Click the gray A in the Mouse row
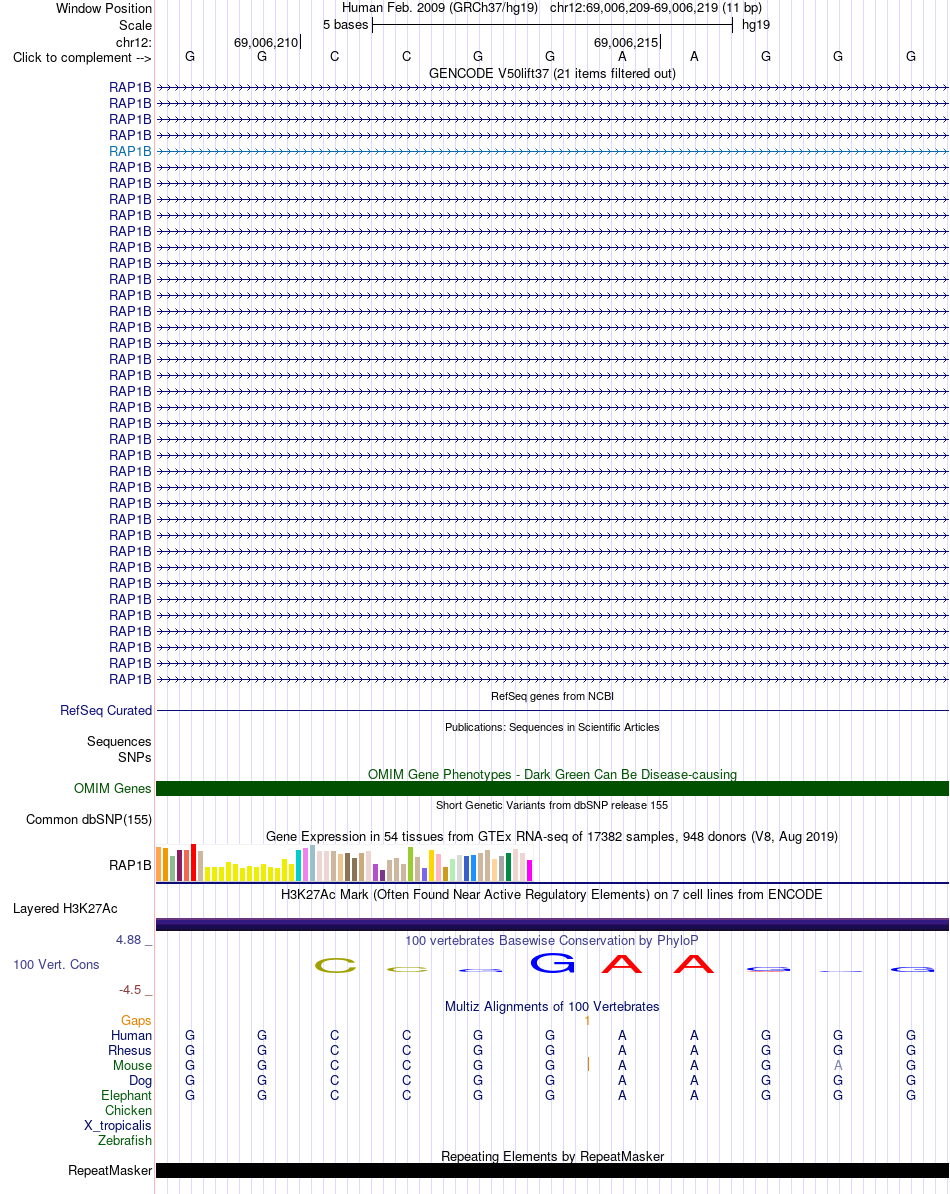 point(838,1066)
